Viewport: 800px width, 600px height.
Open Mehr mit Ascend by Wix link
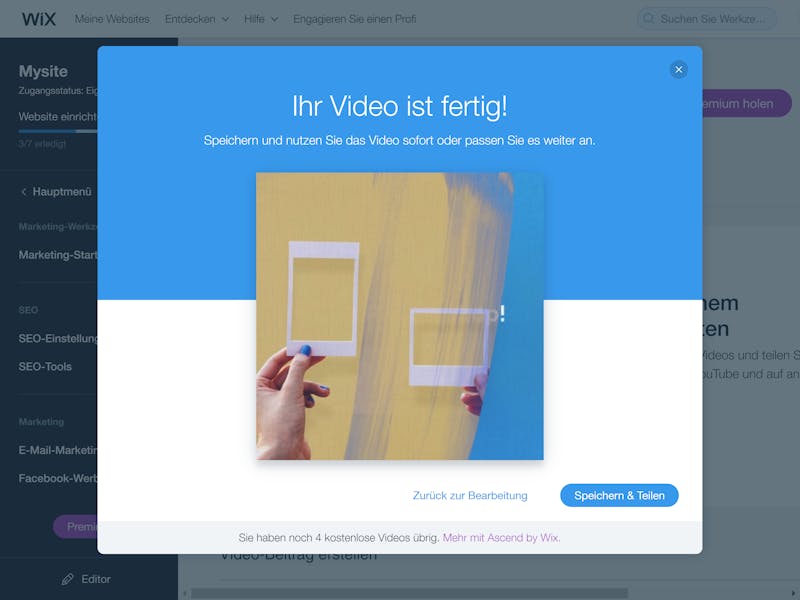pos(501,538)
